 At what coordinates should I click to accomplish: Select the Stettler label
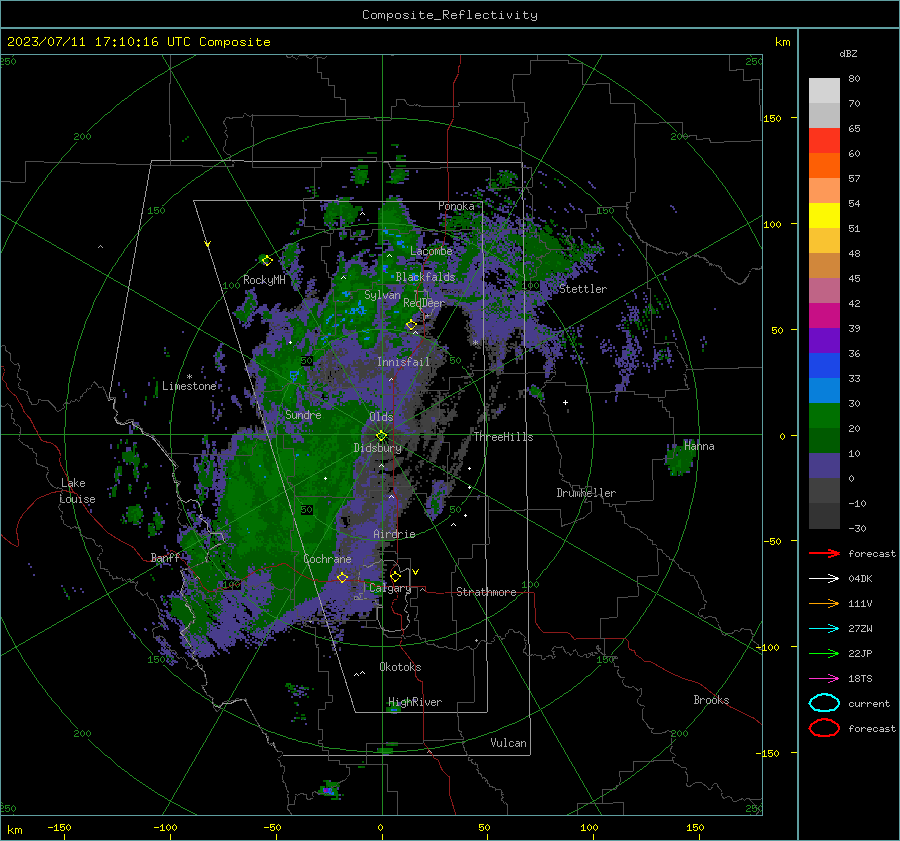[583, 289]
